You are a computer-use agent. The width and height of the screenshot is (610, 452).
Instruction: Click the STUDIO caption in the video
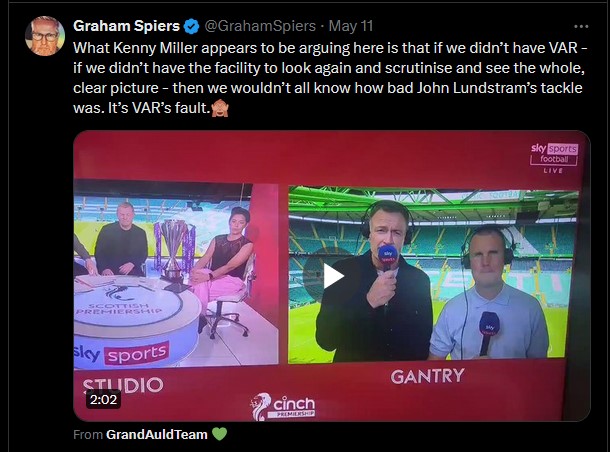pos(123,384)
